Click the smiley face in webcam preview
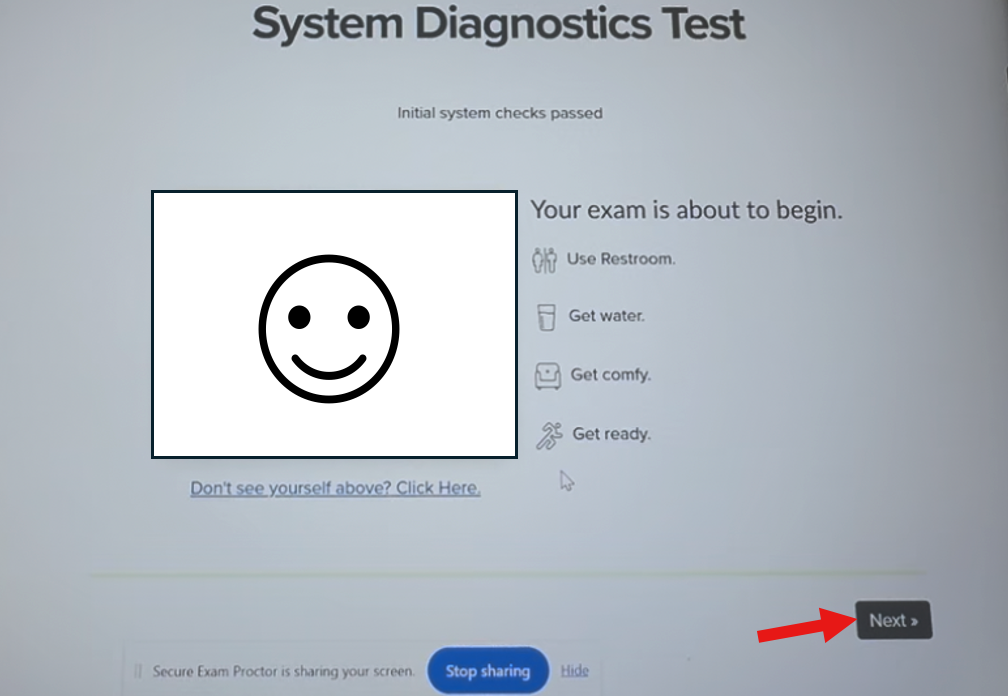1008x696 pixels. pyautogui.click(x=329, y=329)
